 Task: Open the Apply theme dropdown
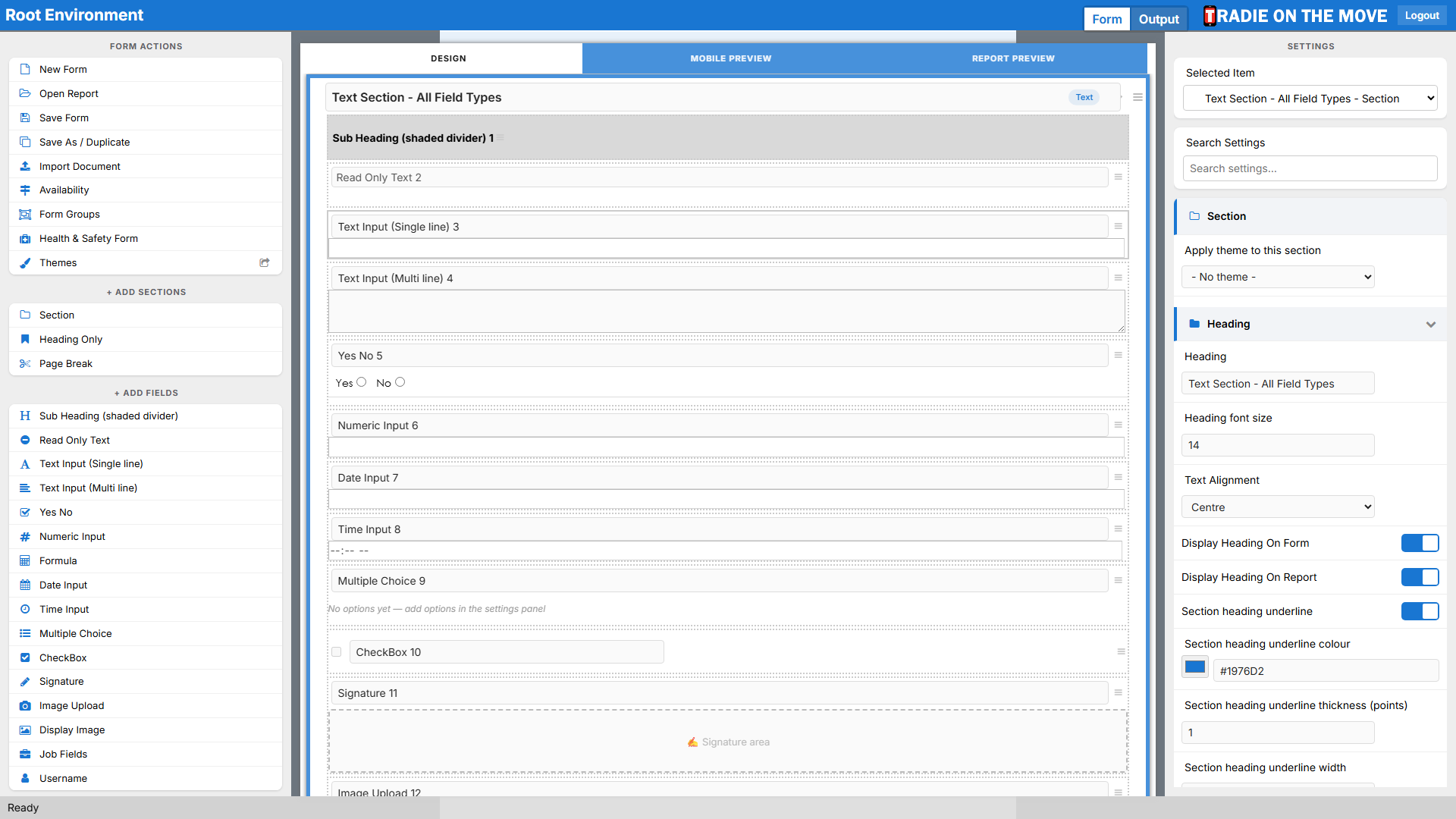coord(1278,277)
